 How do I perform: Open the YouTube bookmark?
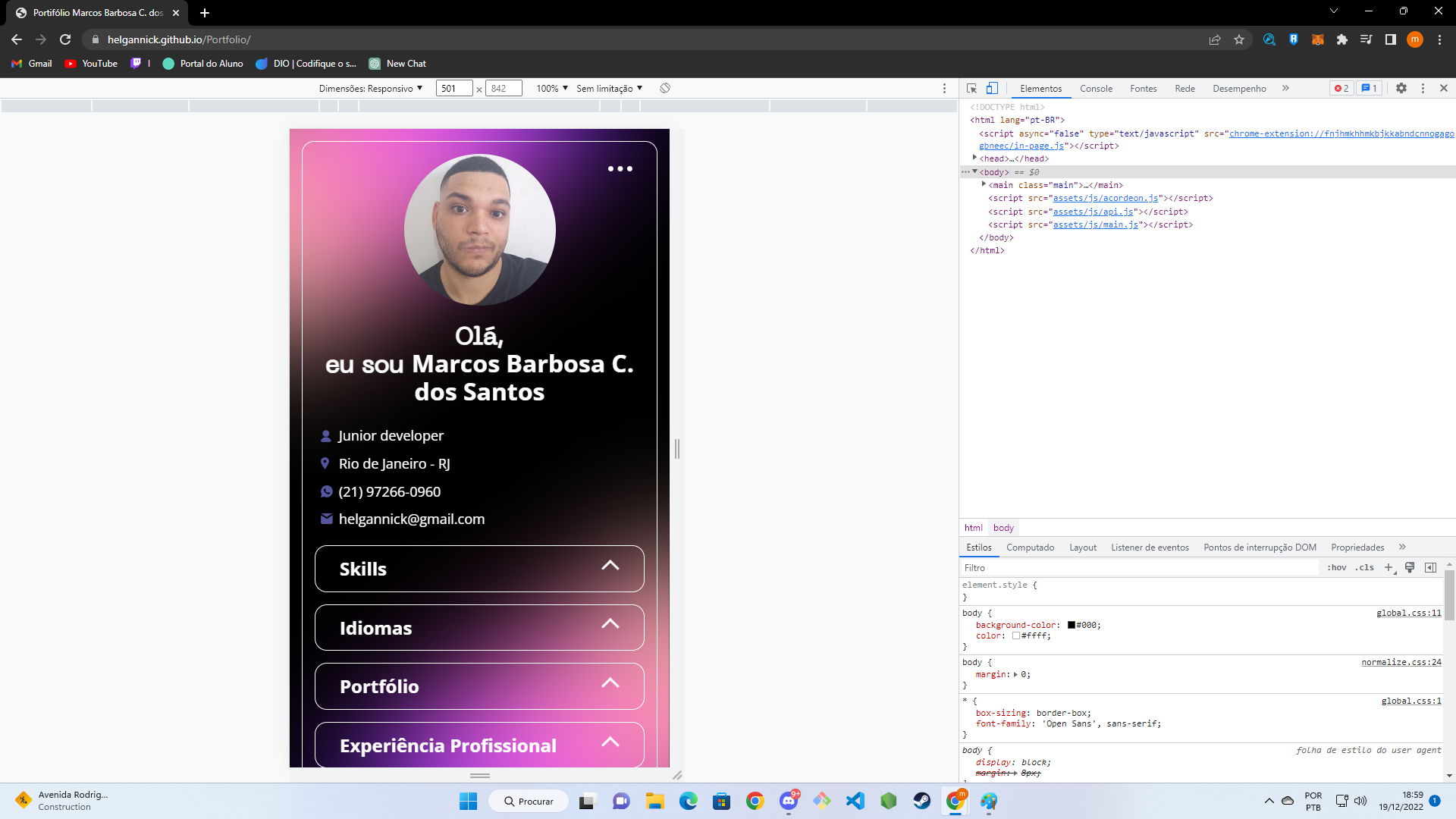(91, 64)
